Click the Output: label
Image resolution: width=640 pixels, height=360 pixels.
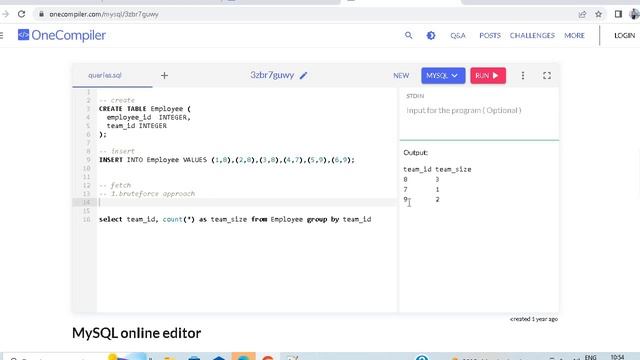(415, 153)
